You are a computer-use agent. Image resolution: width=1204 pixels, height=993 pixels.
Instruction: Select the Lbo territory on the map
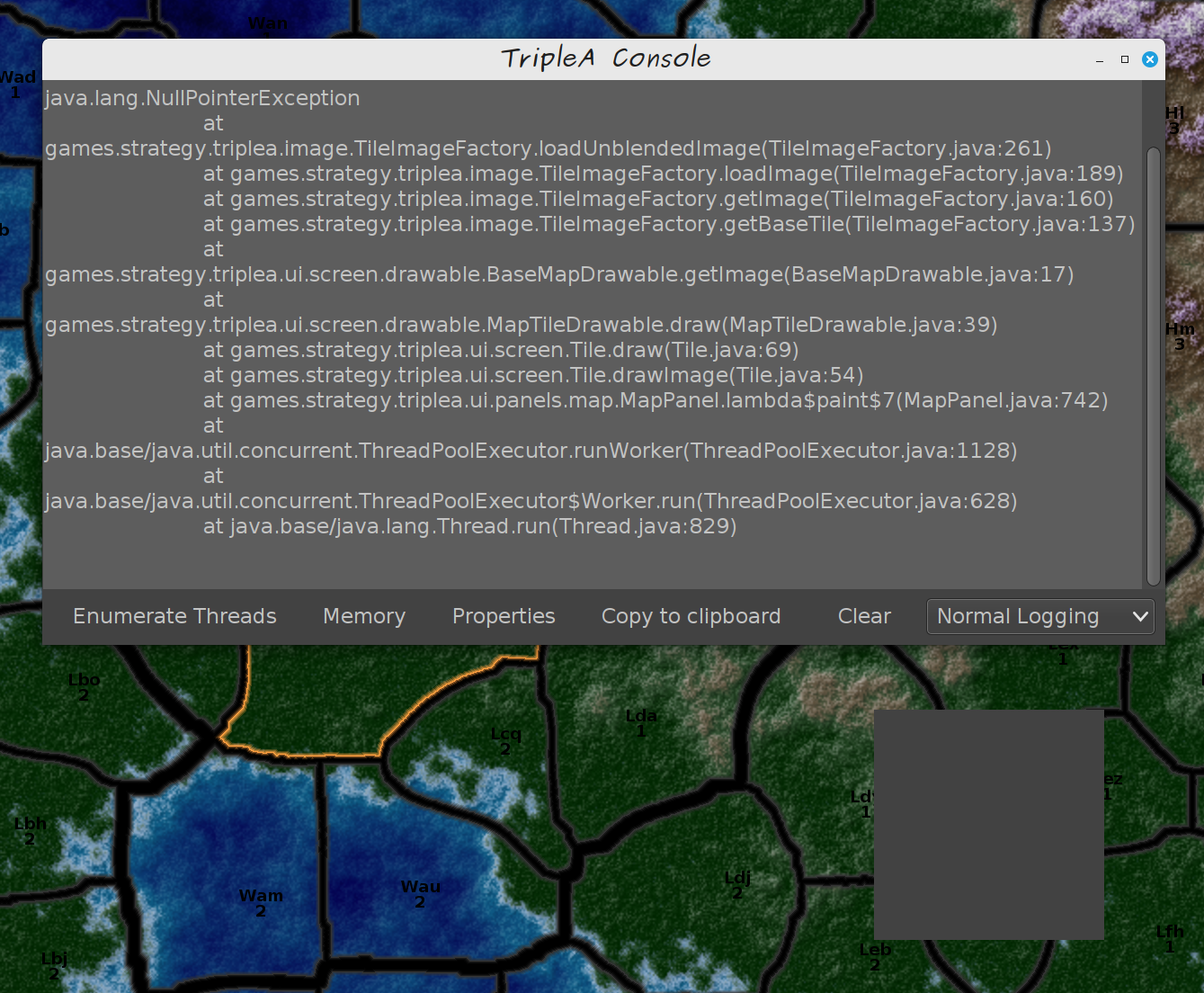[x=84, y=687]
